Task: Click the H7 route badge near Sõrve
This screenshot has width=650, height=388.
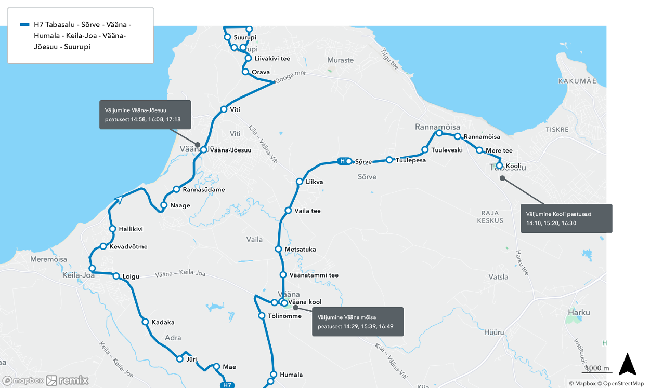Action: tap(343, 161)
